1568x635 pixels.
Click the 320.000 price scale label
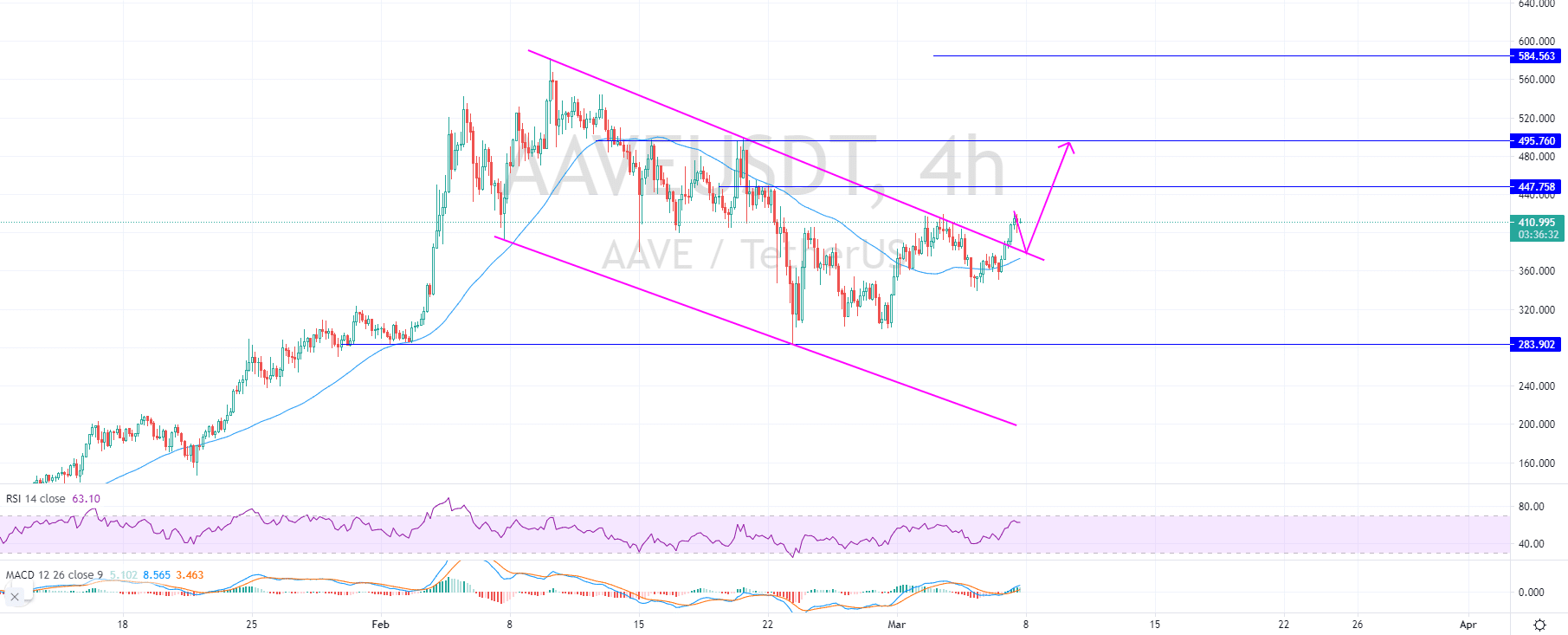pyautogui.click(x=1537, y=310)
